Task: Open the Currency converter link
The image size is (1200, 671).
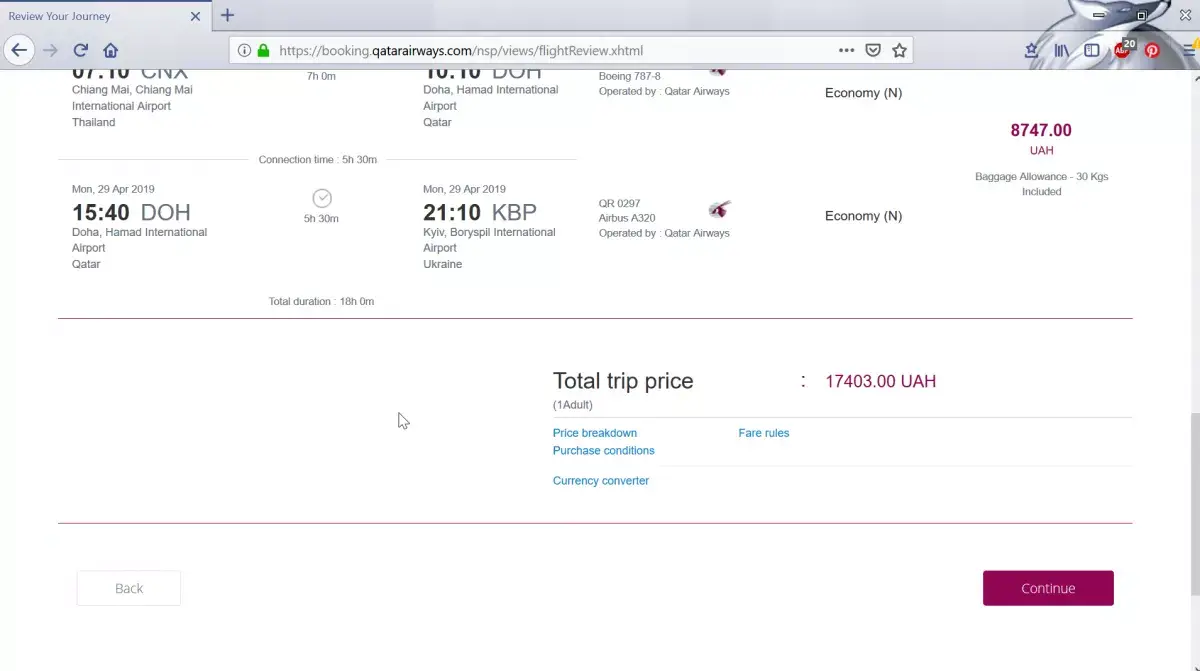Action: pyautogui.click(x=601, y=481)
